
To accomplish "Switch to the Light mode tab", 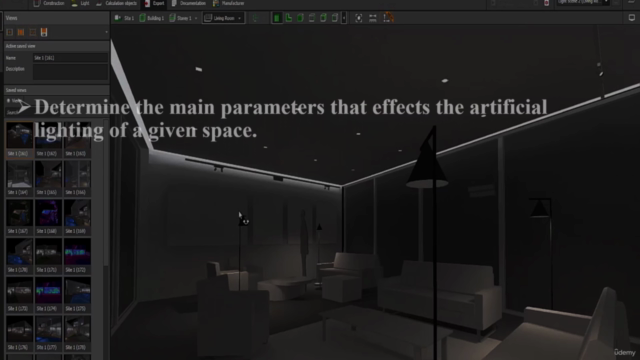I will [80, 3].
